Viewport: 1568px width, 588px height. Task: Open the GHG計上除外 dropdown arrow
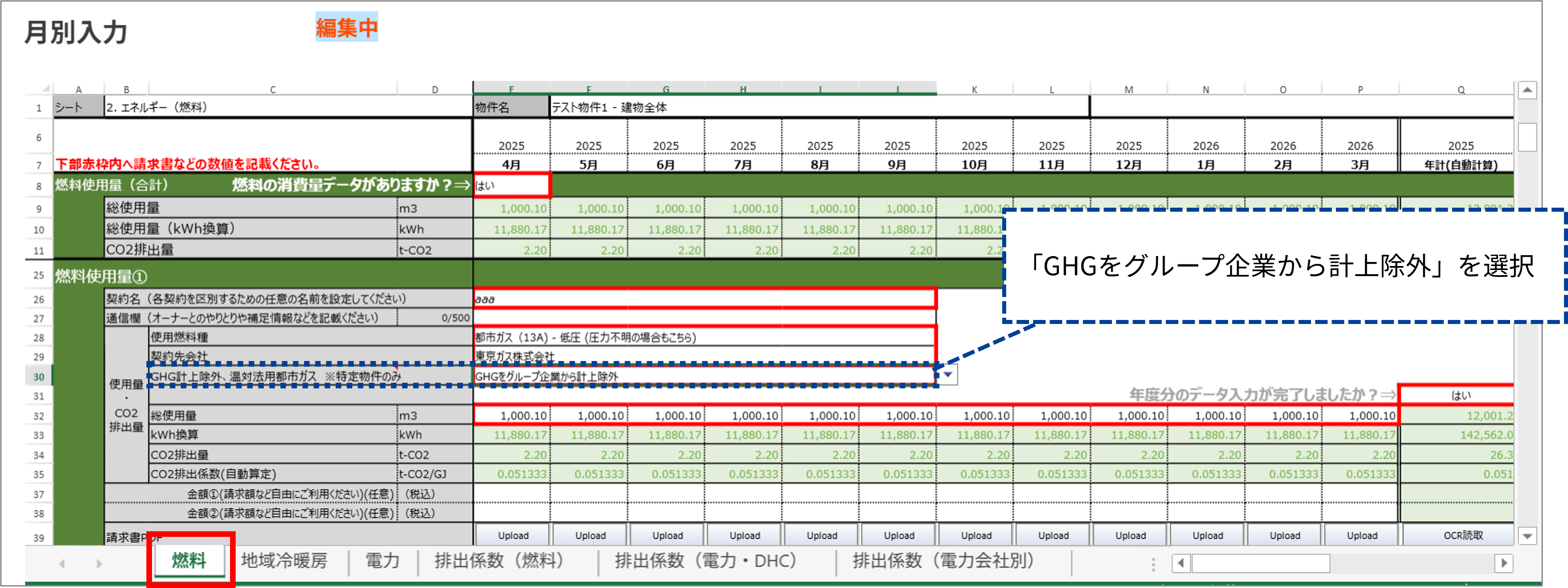(948, 375)
